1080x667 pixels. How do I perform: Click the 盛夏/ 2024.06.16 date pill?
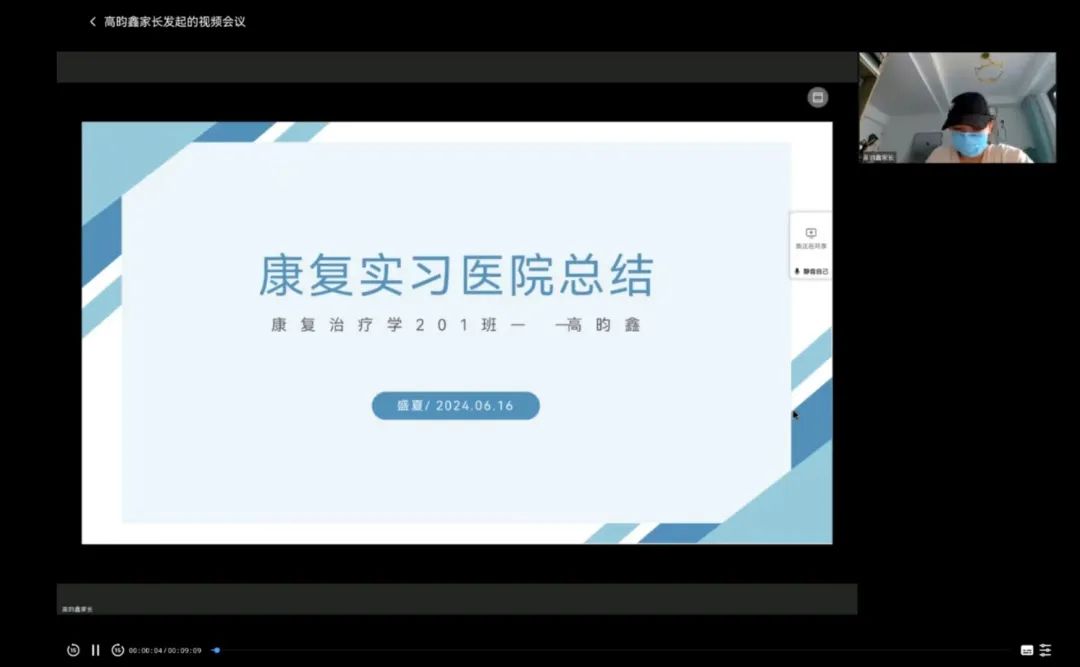(x=456, y=405)
